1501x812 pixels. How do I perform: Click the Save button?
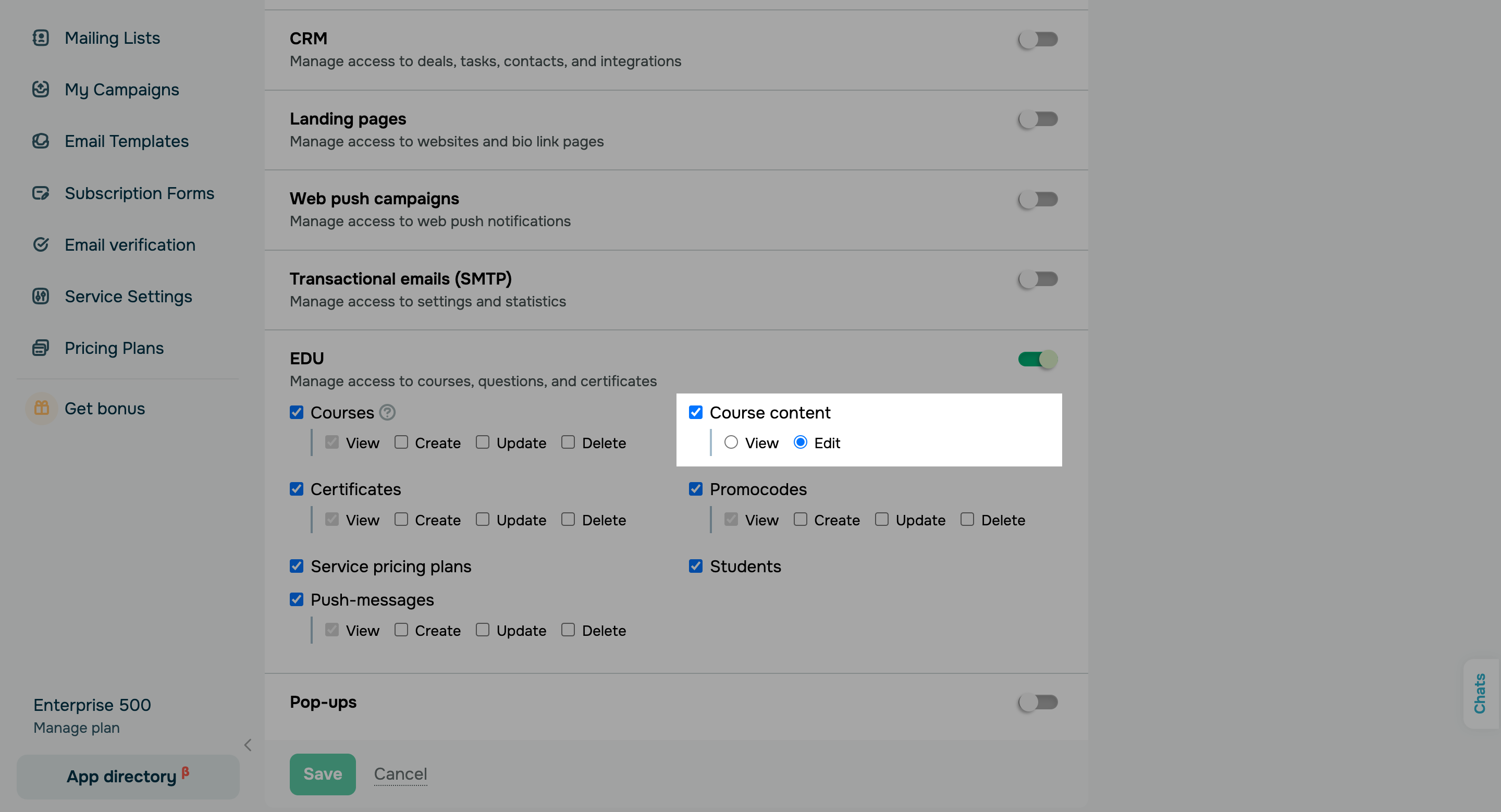(x=322, y=774)
